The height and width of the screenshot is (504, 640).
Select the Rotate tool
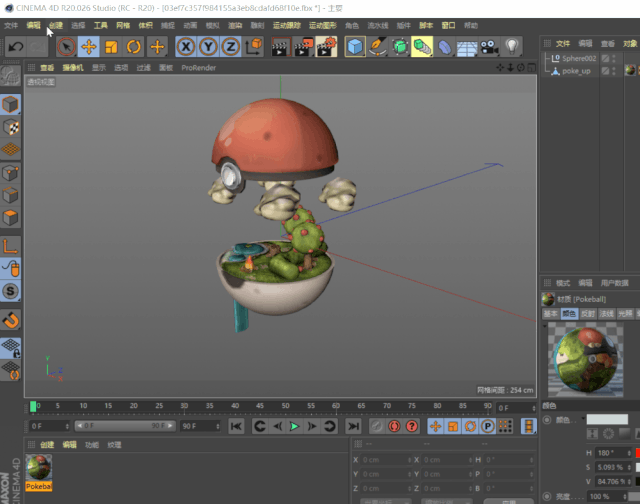coord(133,46)
